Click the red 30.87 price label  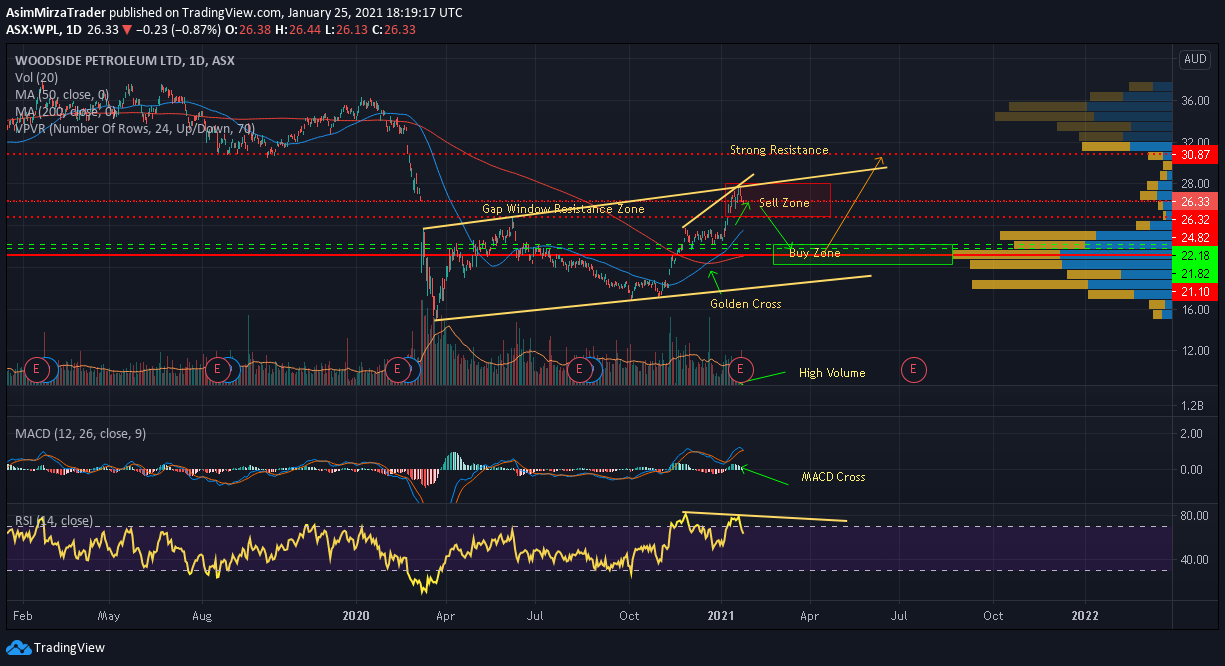pyautogui.click(x=1195, y=155)
